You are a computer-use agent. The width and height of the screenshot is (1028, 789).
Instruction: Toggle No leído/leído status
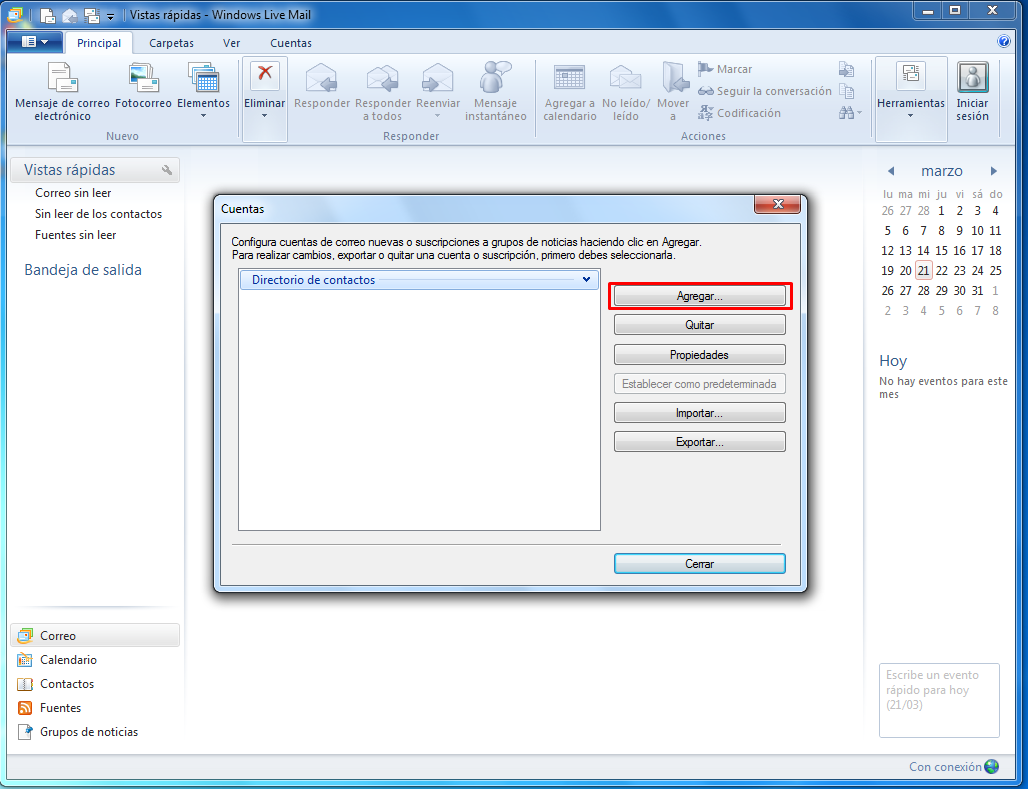pyautogui.click(x=625, y=92)
